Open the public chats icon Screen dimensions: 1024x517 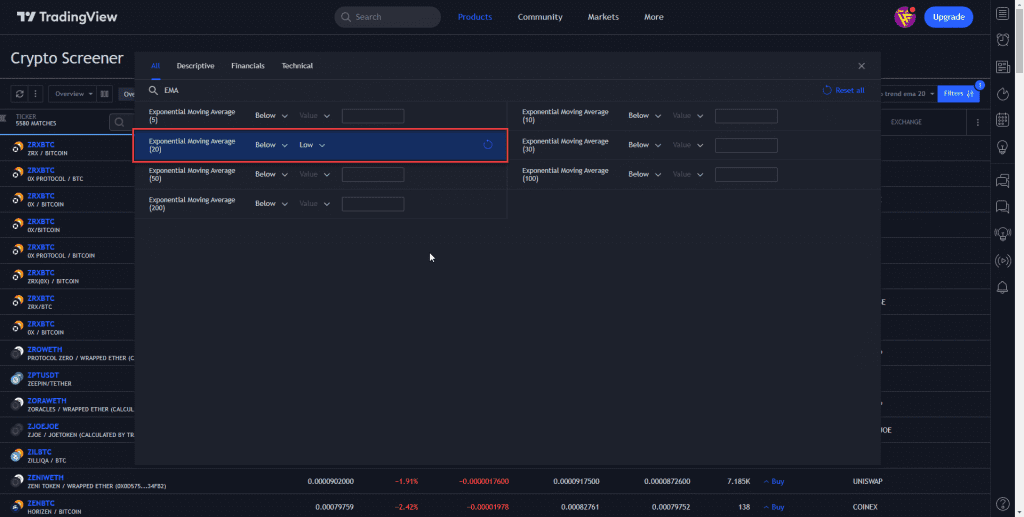click(x=1002, y=181)
